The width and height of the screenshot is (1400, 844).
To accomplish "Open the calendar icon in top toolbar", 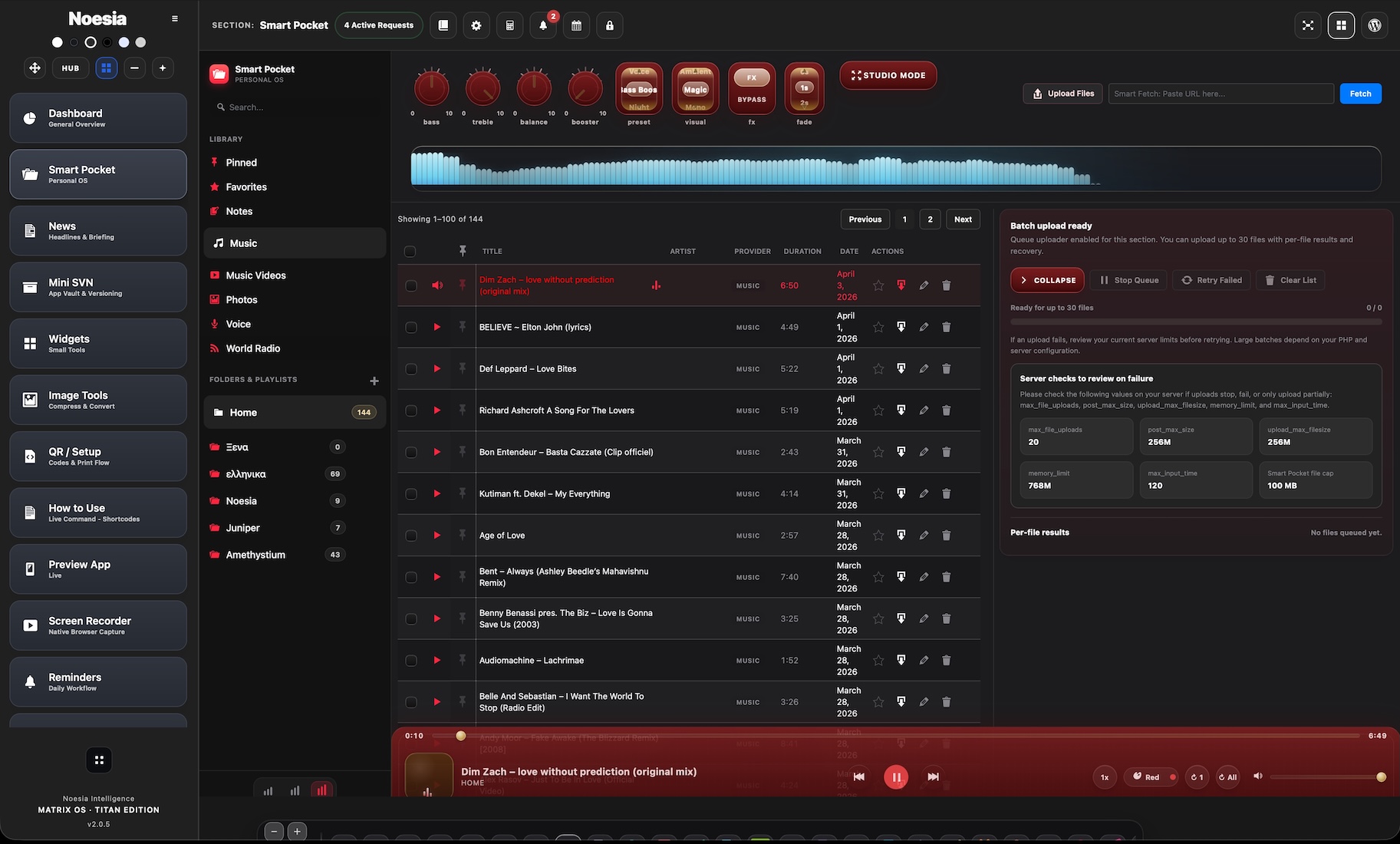I will point(576,25).
